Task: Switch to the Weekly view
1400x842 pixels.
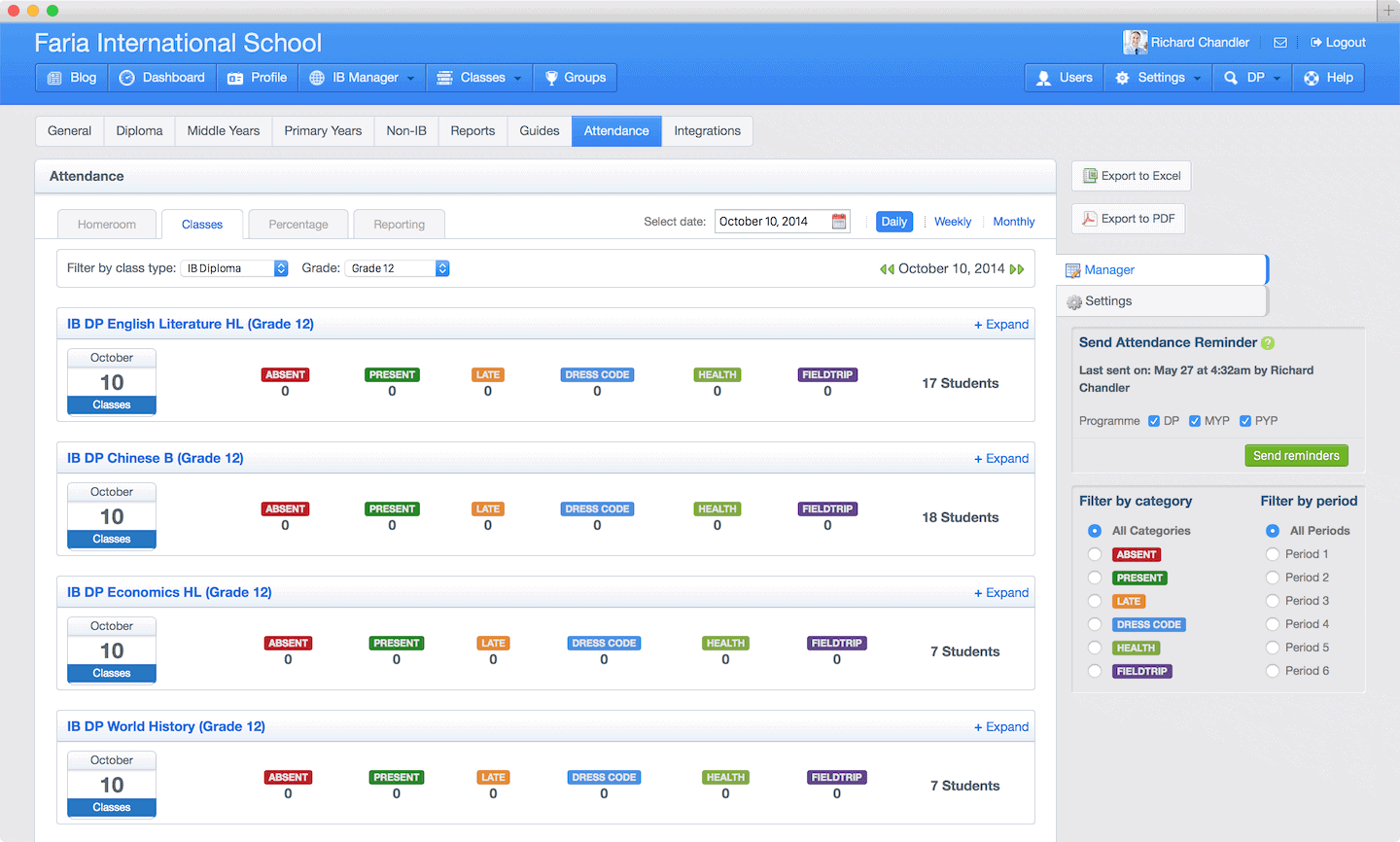Action: (x=953, y=222)
